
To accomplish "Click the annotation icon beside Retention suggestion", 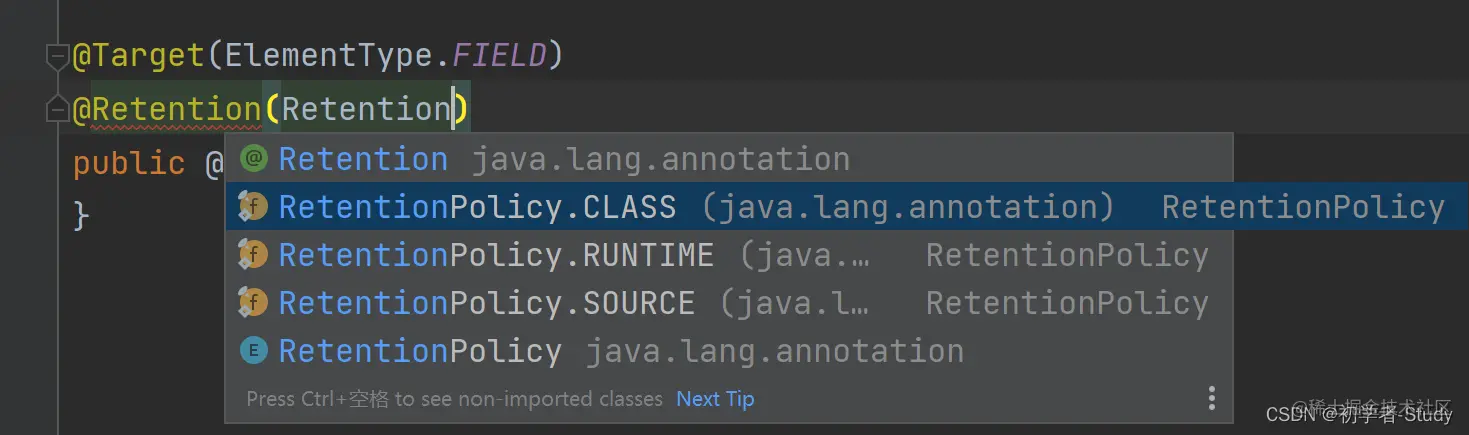I will (x=254, y=159).
